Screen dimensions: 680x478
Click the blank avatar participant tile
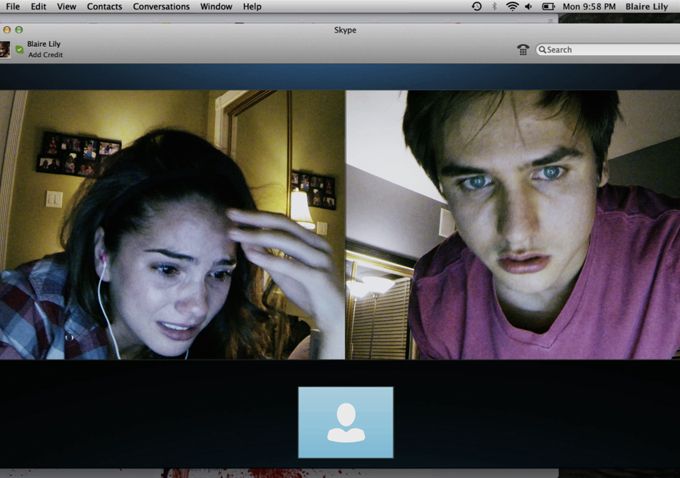pyautogui.click(x=346, y=422)
